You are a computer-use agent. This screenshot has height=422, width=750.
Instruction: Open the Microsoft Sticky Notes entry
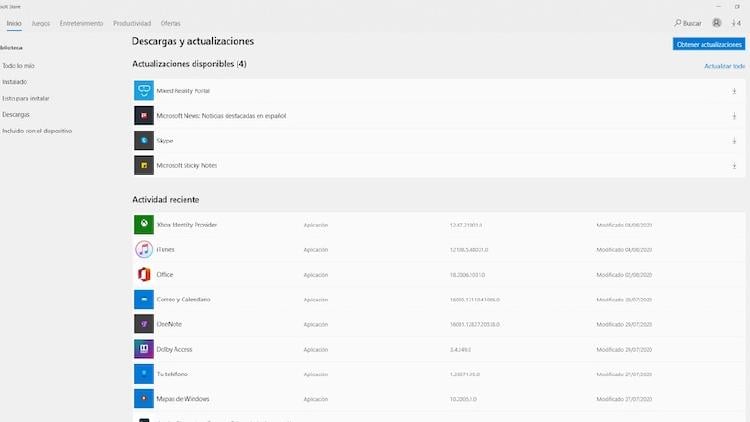click(439, 165)
